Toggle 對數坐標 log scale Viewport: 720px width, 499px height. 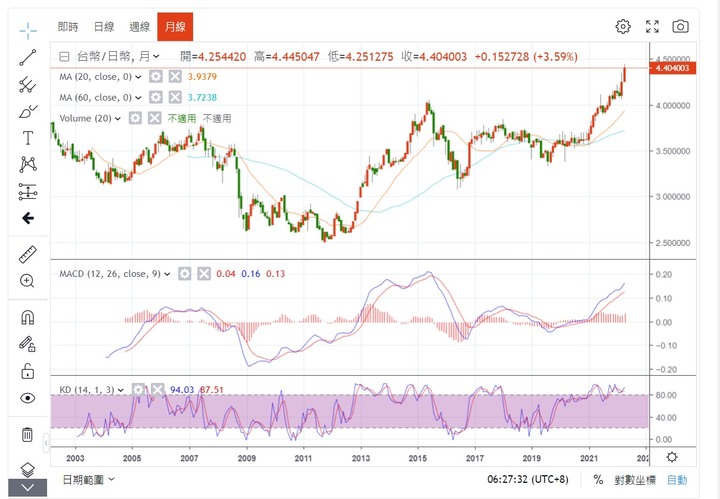pos(635,480)
